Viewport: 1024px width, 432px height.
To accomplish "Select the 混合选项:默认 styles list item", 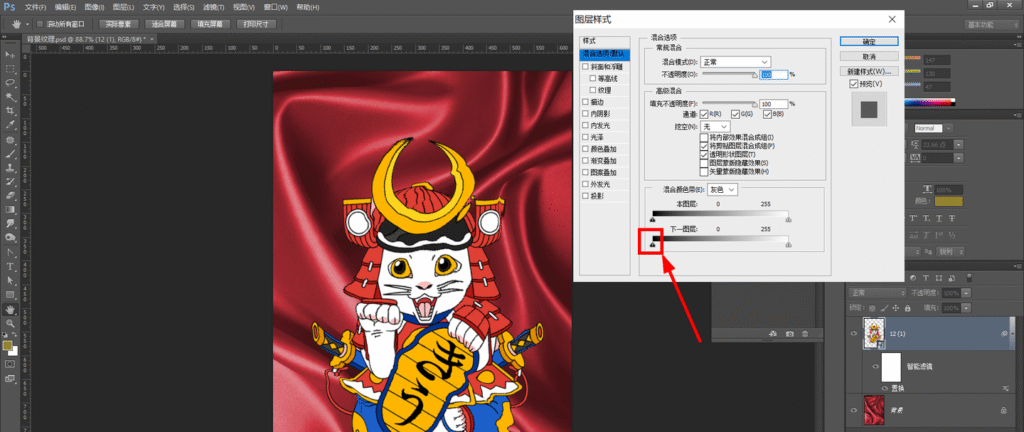I will [x=605, y=54].
